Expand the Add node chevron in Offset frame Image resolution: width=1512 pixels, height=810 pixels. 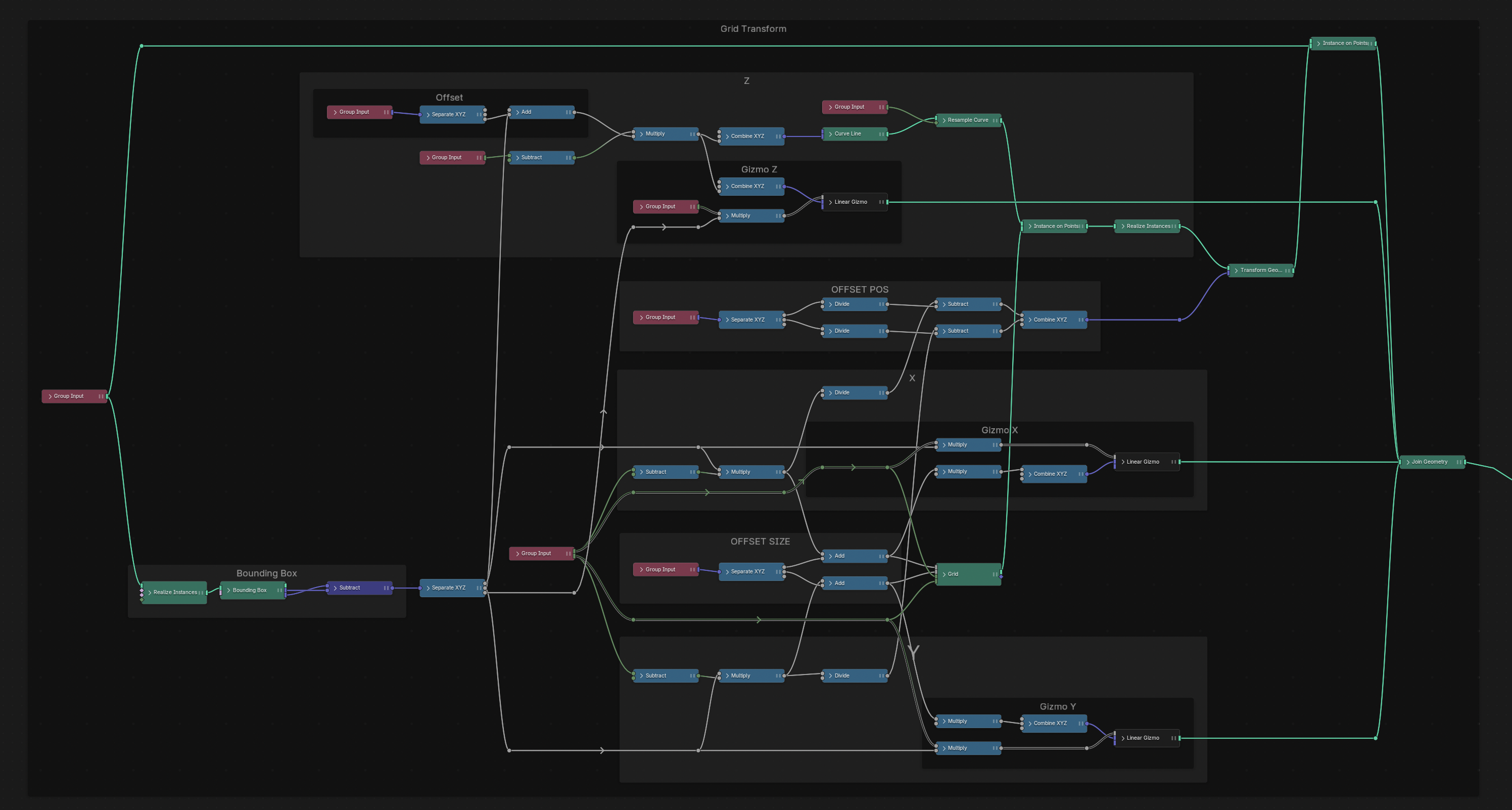click(517, 112)
